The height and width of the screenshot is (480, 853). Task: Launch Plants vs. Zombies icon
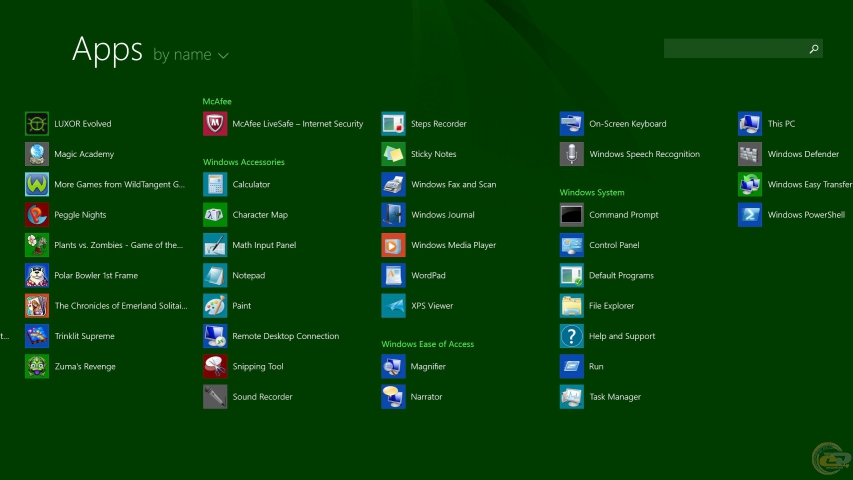36,245
